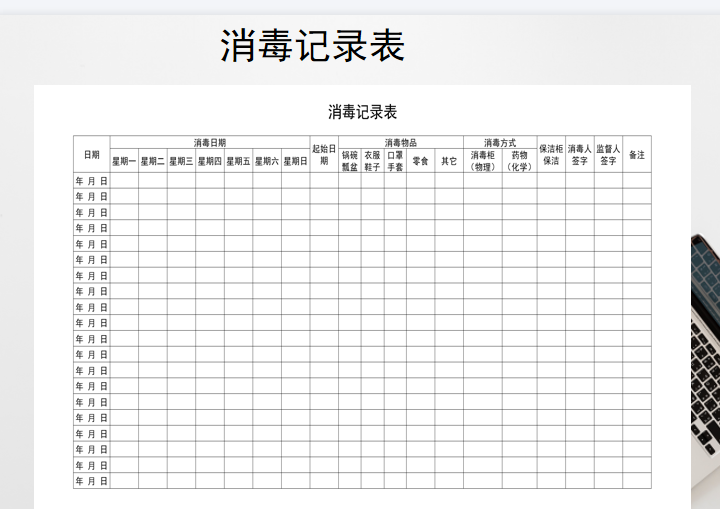
Task: Click the 监督人签字 column header
Action: tap(608, 155)
